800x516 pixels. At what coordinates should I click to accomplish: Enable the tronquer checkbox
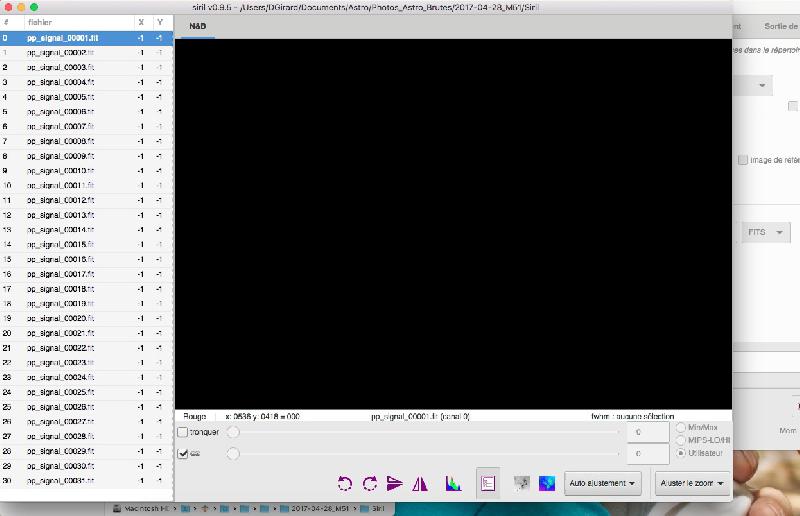pos(183,432)
